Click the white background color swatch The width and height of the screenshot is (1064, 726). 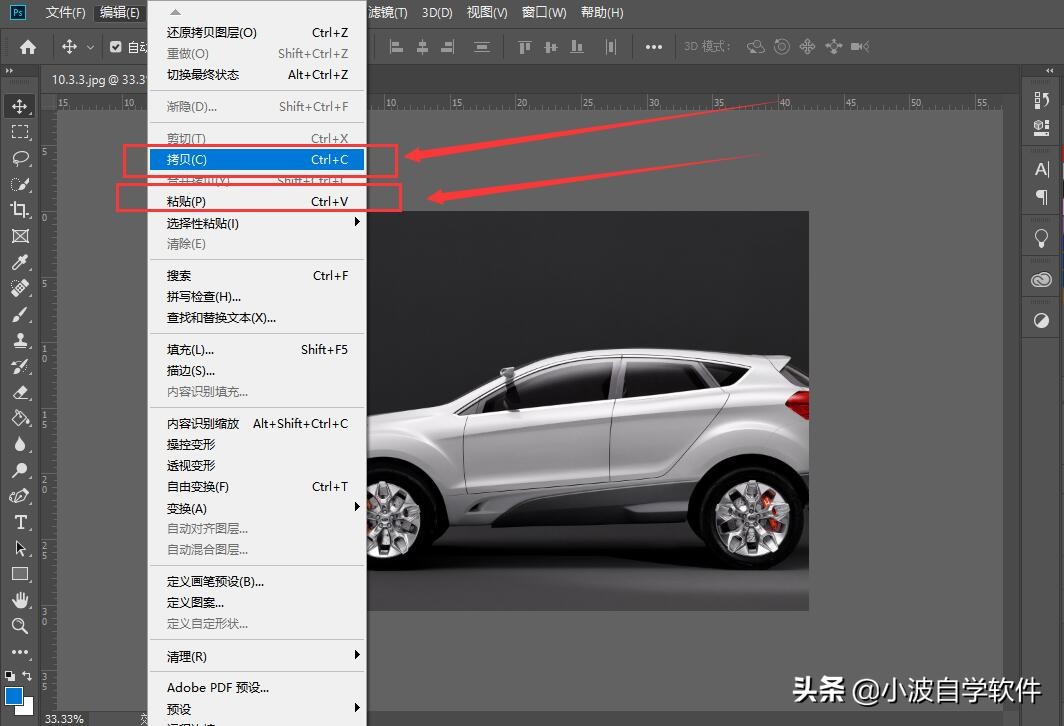(28, 710)
